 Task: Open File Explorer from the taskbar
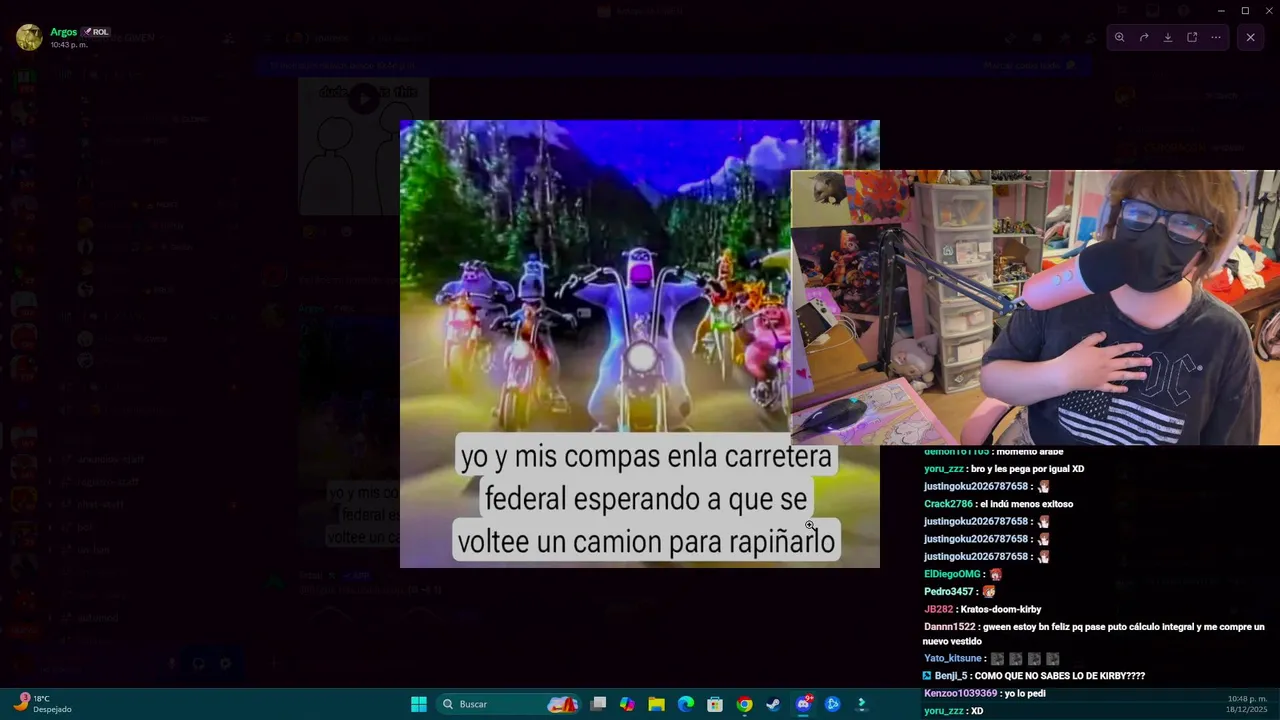[656, 704]
